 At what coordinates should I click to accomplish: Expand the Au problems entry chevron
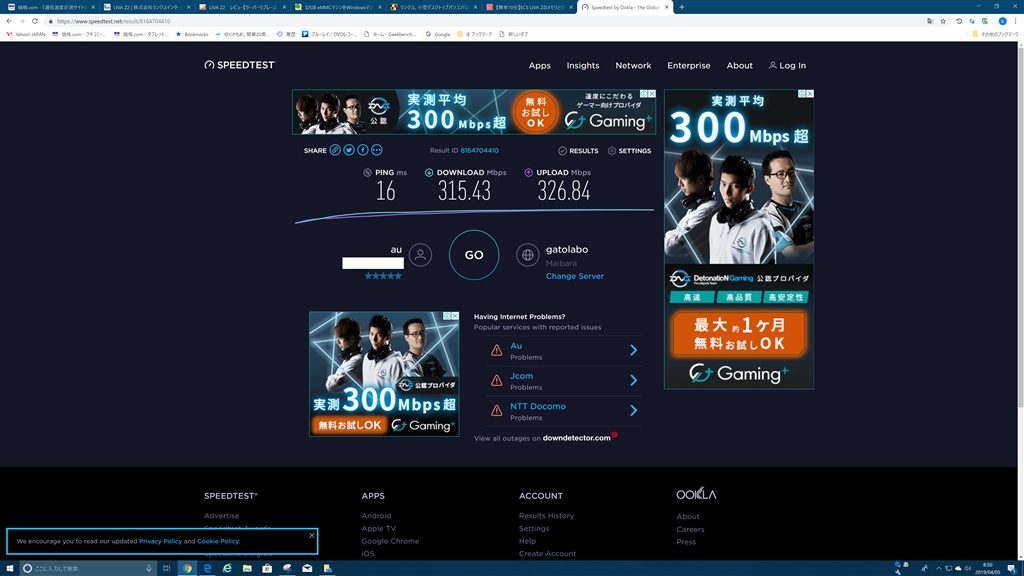click(x=633, y=350)
